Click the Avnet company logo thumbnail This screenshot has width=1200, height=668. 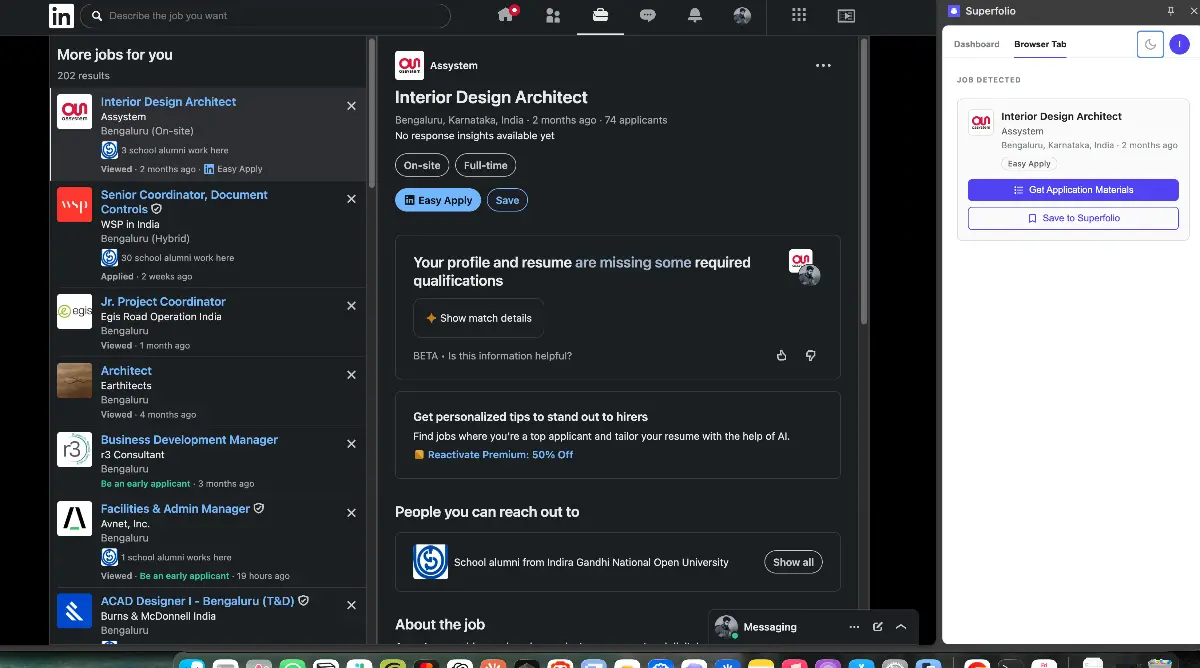(74, 519)
